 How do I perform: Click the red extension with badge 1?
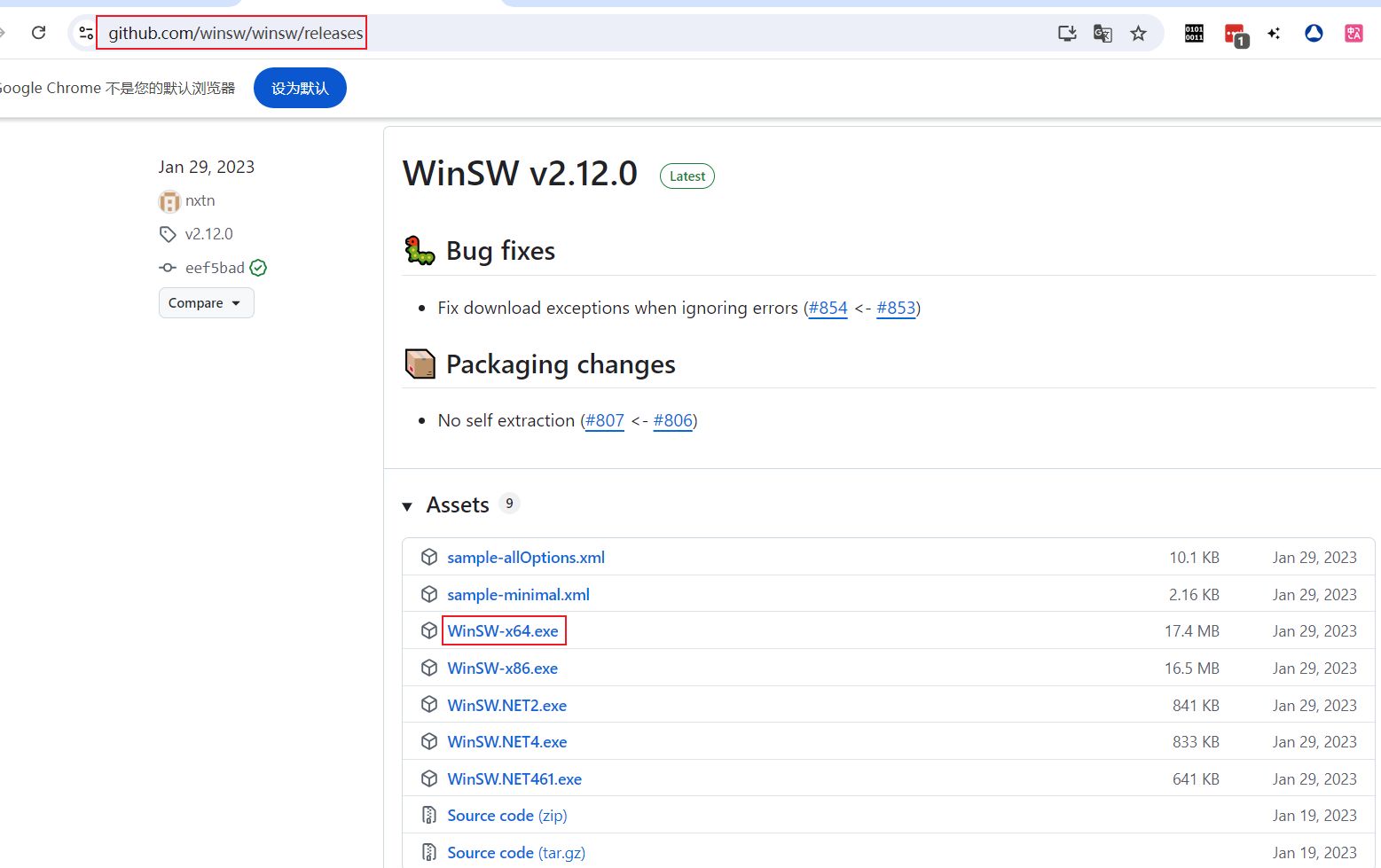point(1235,34)
